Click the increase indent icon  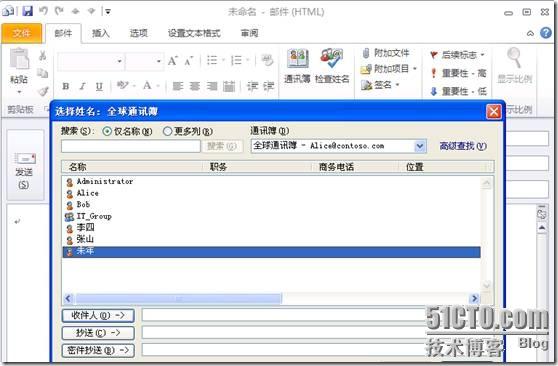269,86
